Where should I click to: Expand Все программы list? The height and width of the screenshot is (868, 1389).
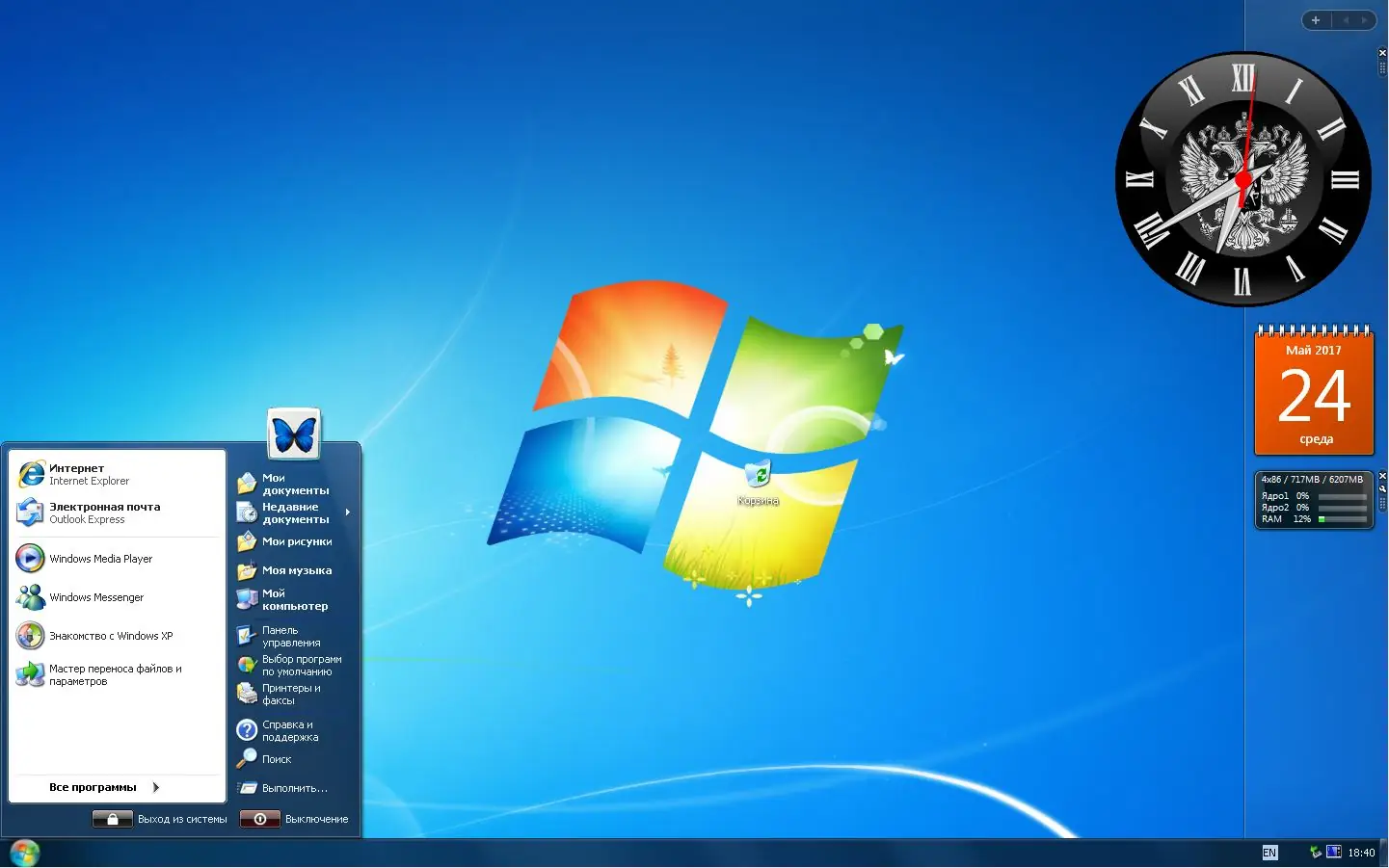[104, 787]
